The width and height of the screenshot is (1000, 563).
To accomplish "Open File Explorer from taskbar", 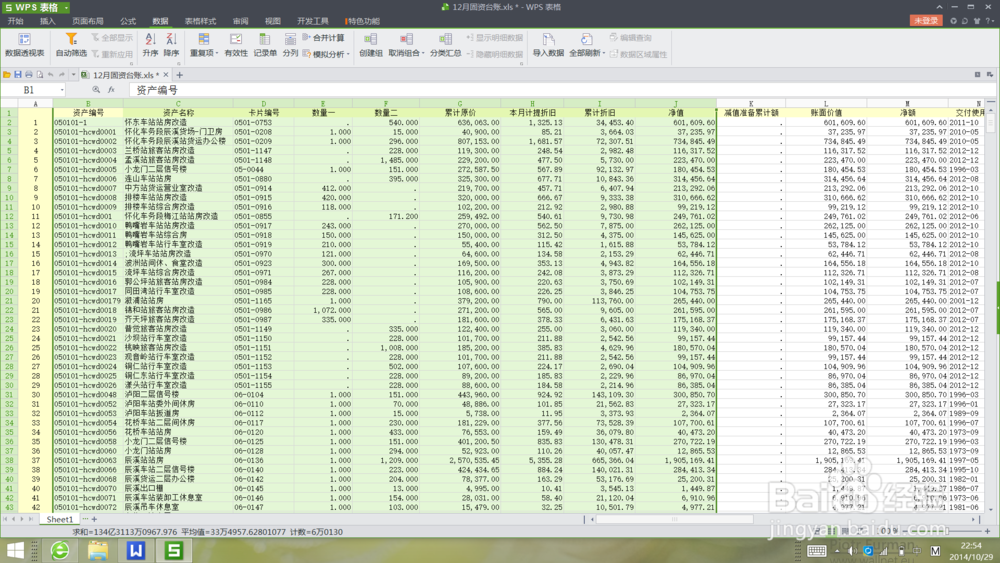I will [98, 550].
